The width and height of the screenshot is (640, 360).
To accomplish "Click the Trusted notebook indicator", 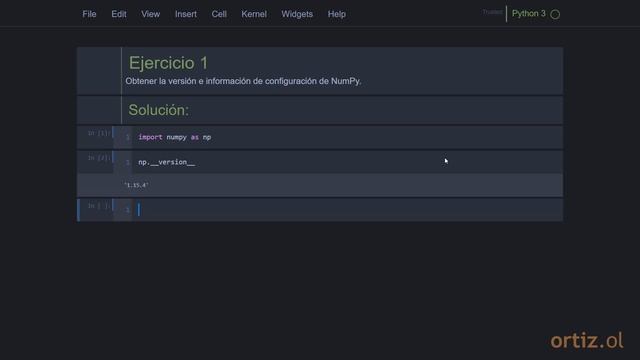I will point(492,12).
